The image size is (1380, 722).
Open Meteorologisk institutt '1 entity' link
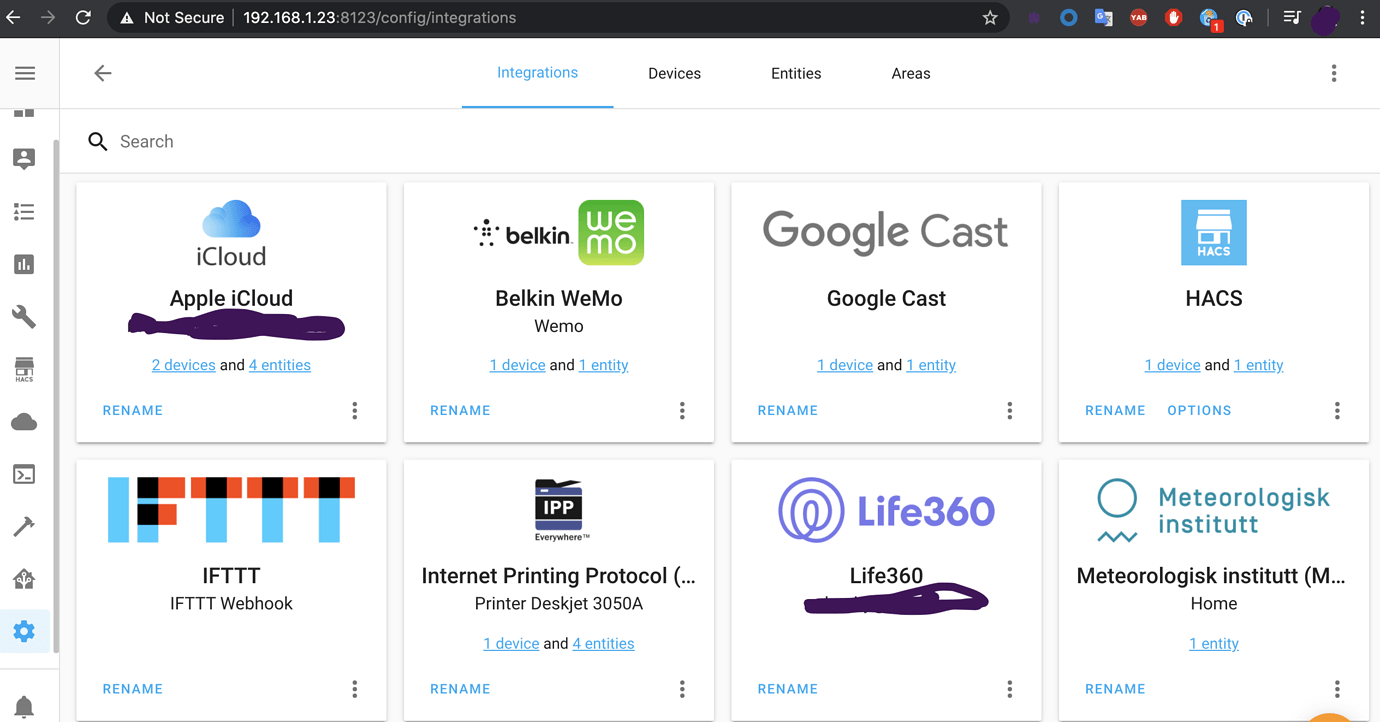[x=1214, y=644]
